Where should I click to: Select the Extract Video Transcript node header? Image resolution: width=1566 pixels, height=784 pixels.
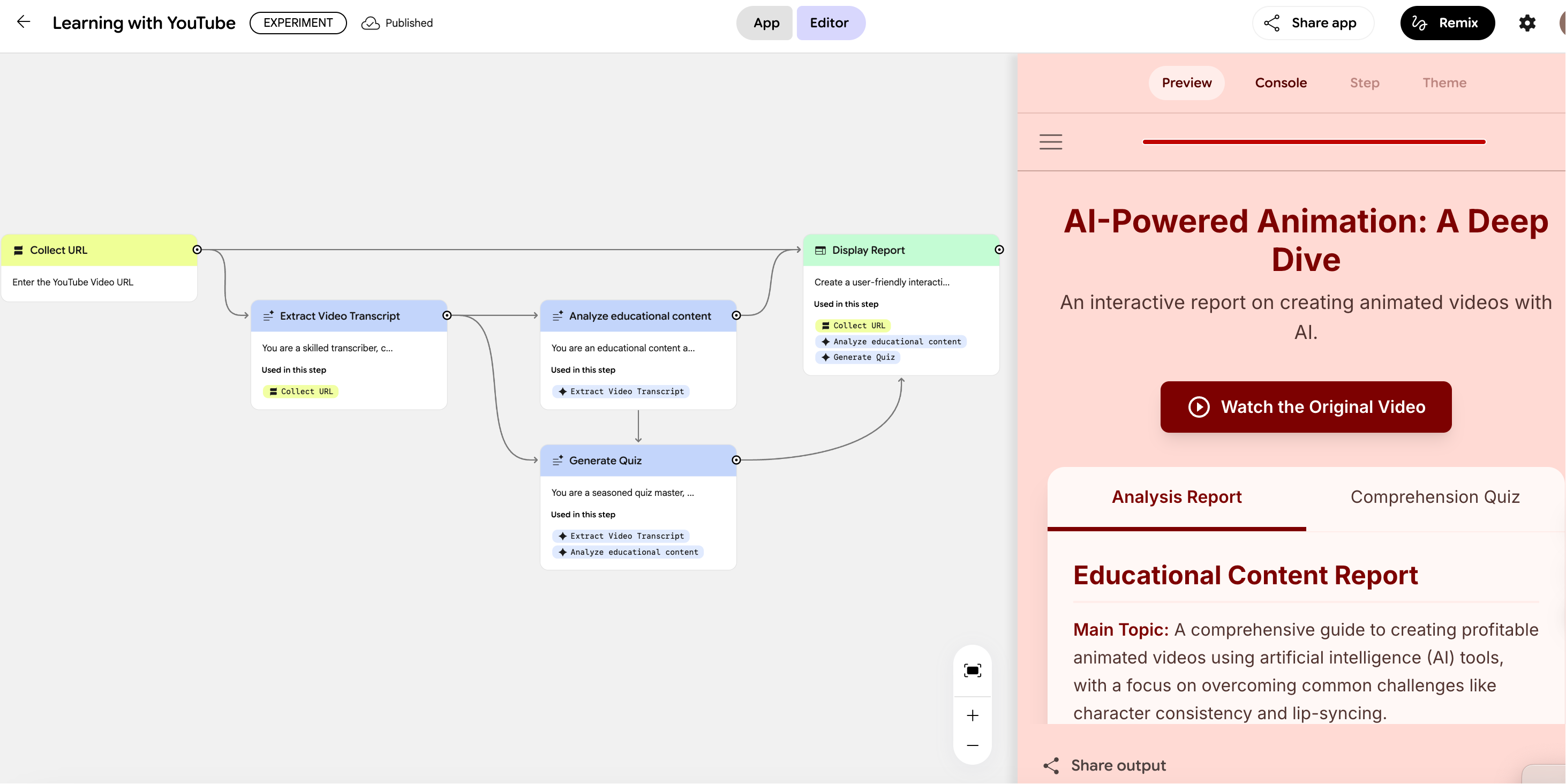click(x=349, y=315)
